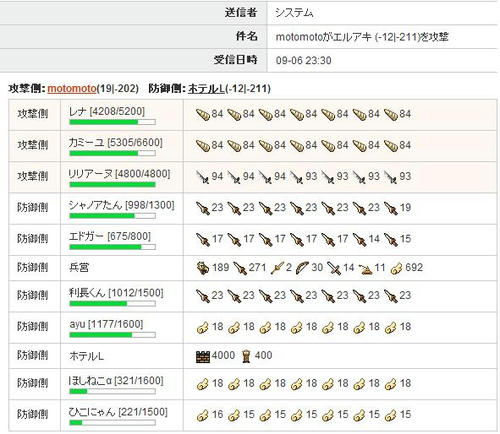Image resolution: width=500 pixels, height=434 pixels.
Task: Open attacker motomoto's profile link
Action: [72, 89]
